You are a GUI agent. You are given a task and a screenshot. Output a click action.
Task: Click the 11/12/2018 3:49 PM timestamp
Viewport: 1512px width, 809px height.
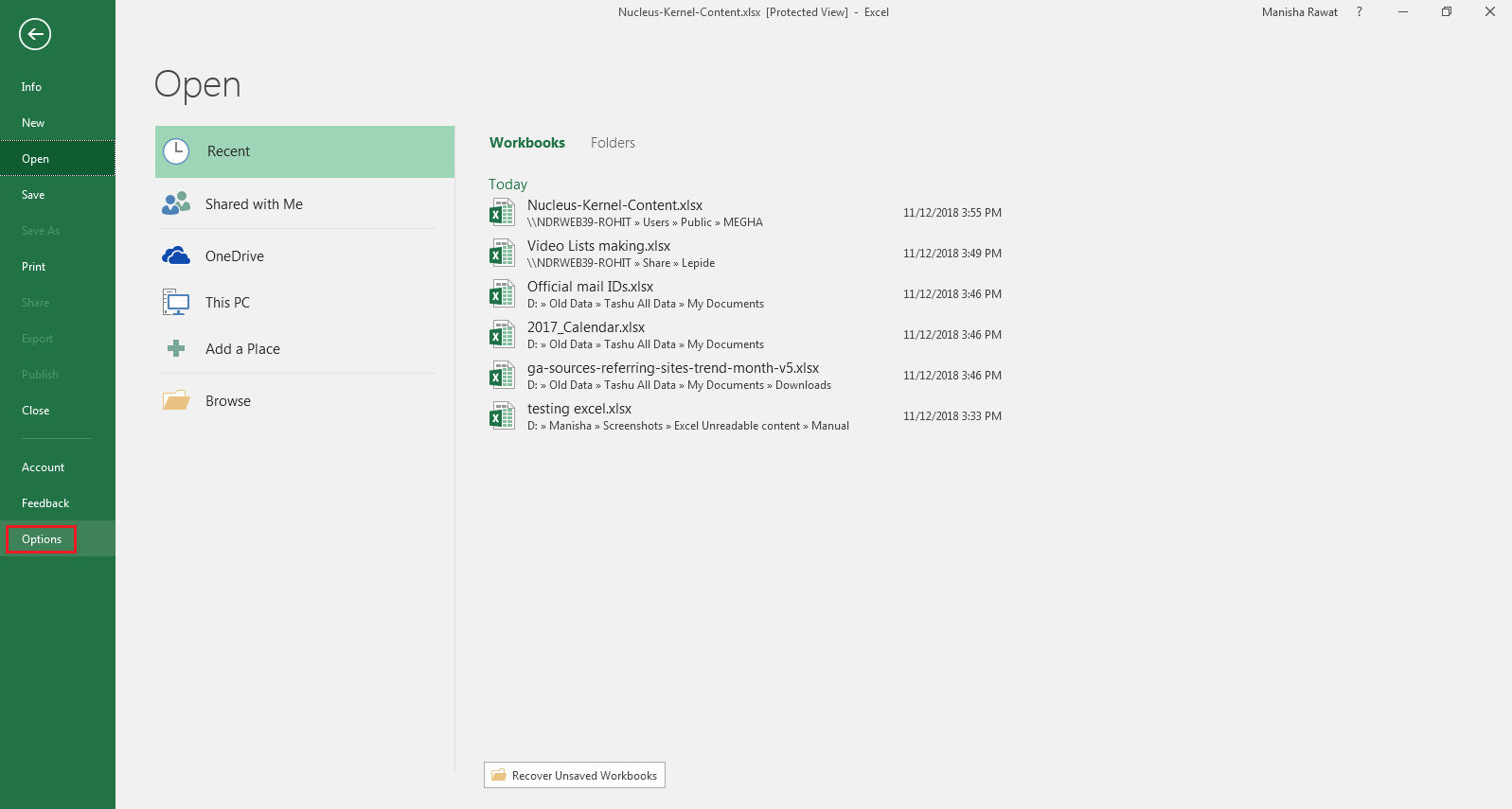[952, 254]
